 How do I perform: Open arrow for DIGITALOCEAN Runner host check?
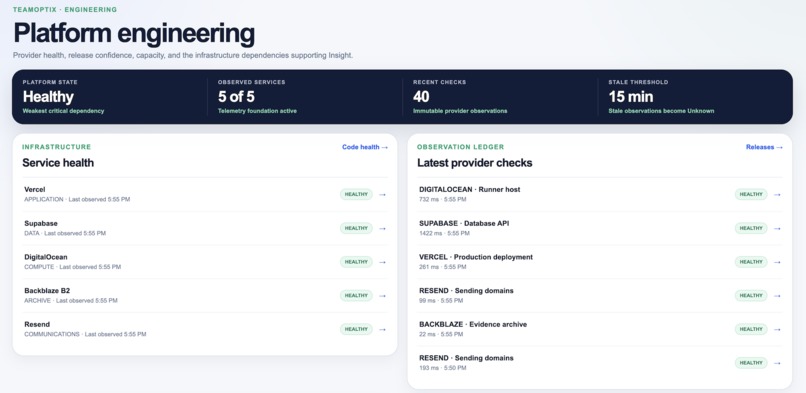pyautogui.click(x=777, y=195)
